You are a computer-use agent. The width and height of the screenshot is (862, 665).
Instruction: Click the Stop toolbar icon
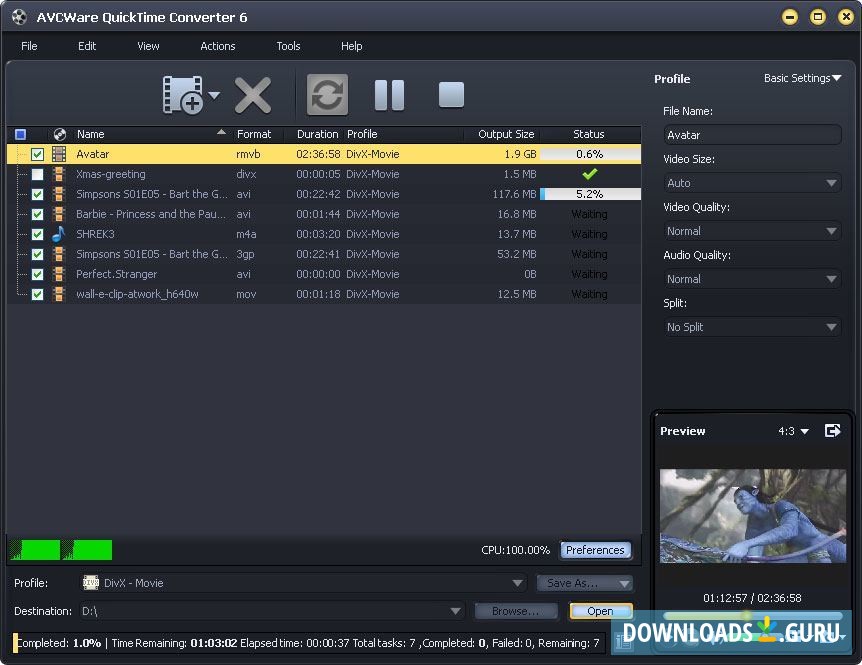point(450,93)
